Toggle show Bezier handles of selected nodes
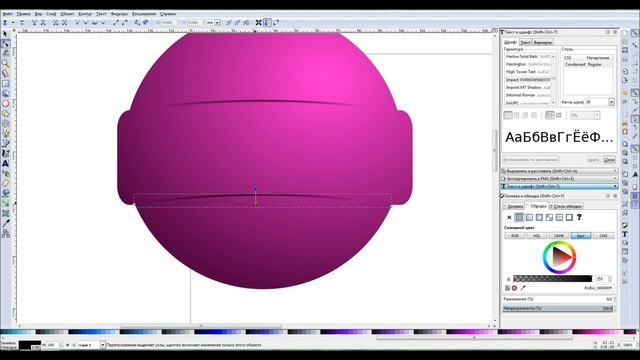Screen dimensions: 640x360 pyautogui.click(x=267, y=23)
